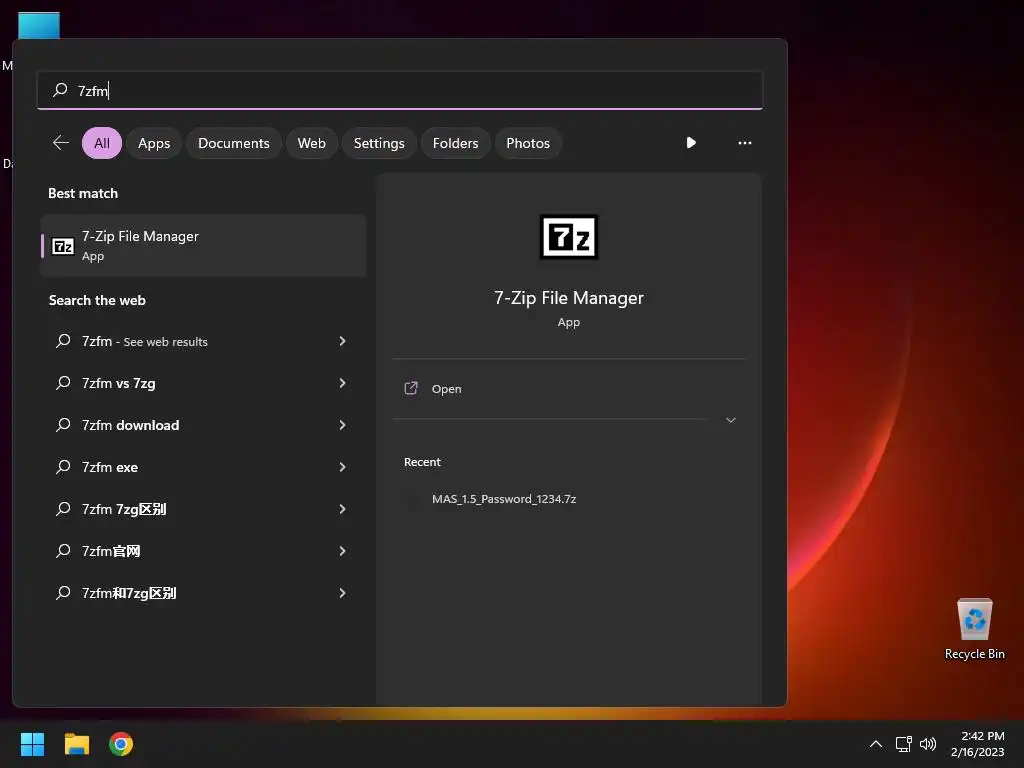Click the 7-Zip icon in Best match

pos(63,246)
